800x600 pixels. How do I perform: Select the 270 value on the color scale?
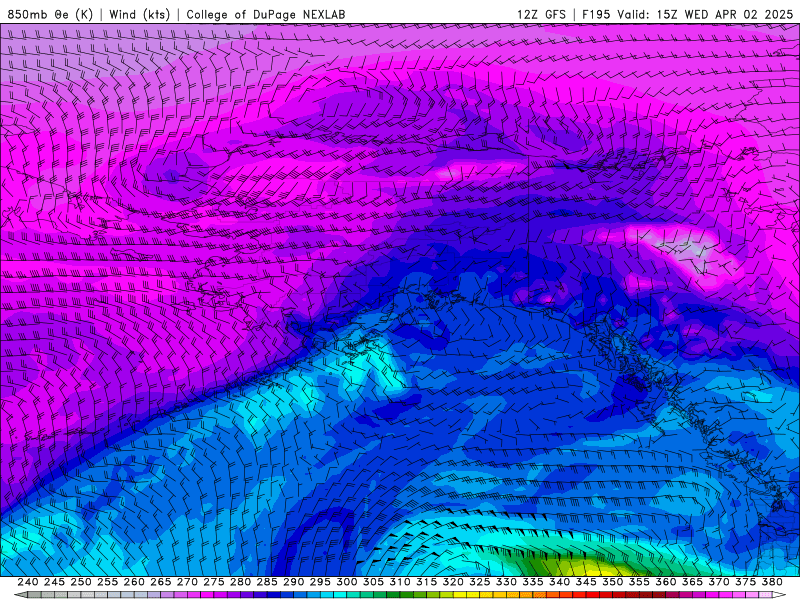click(x=187, y=582)
